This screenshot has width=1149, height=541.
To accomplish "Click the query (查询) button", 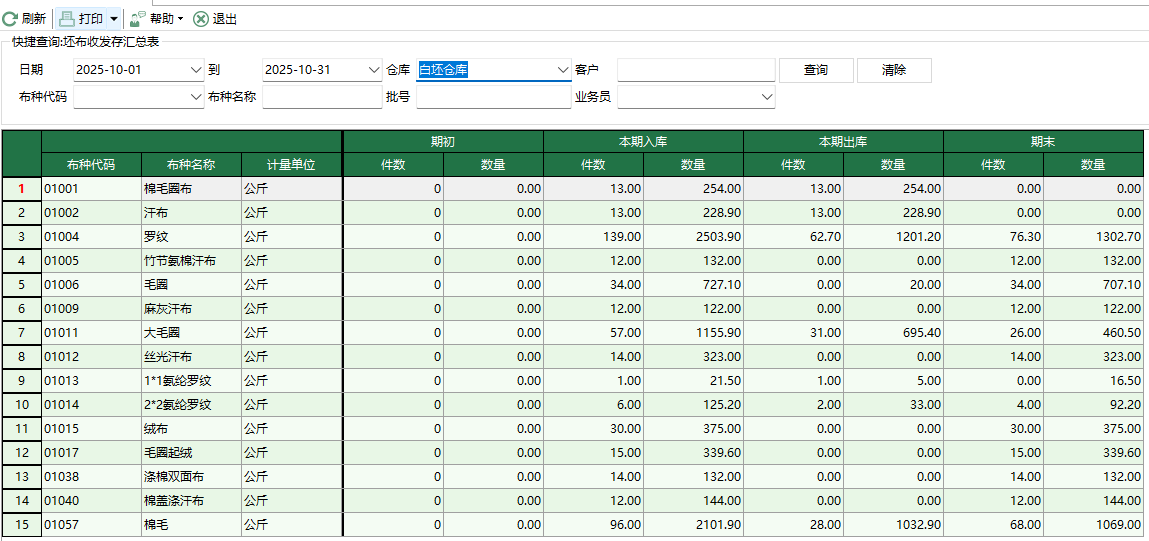I will 815,70.
